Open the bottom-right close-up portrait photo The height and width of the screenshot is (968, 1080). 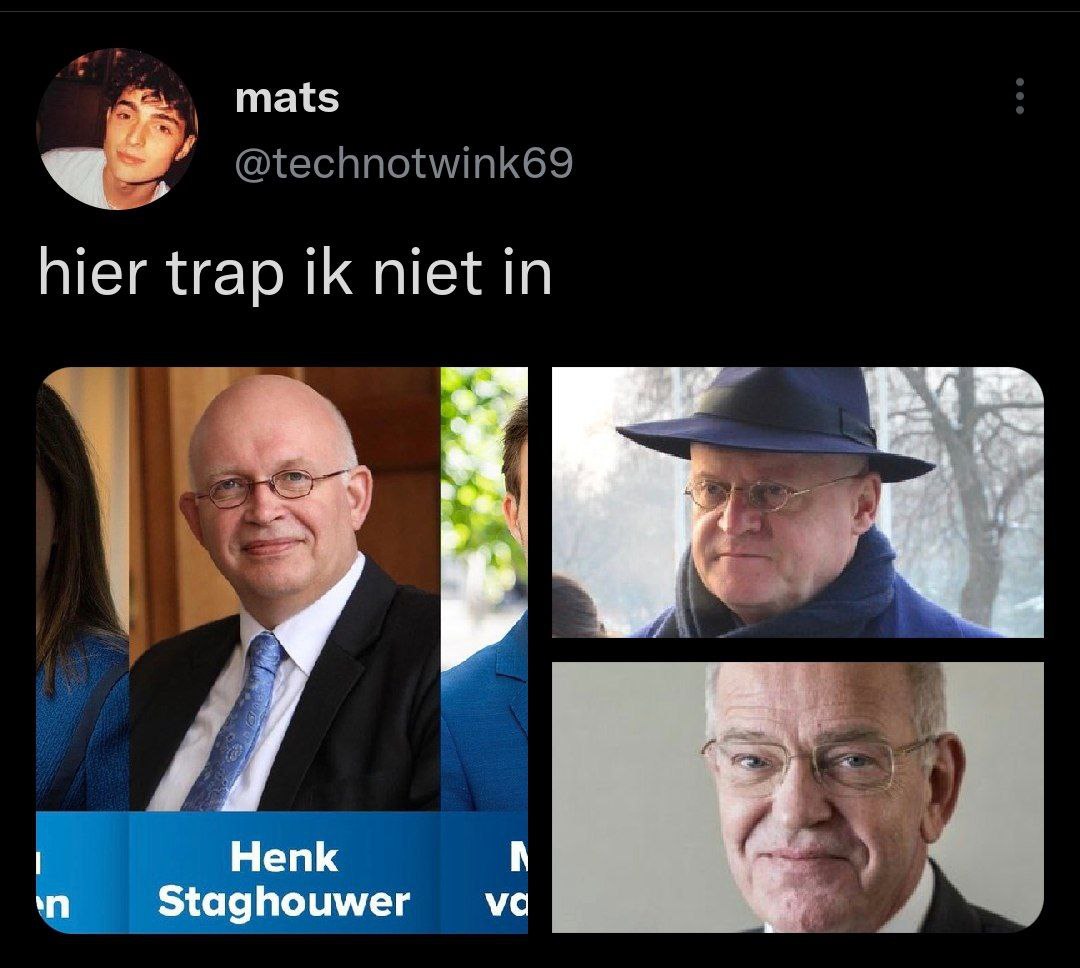(x=798, y=797)
